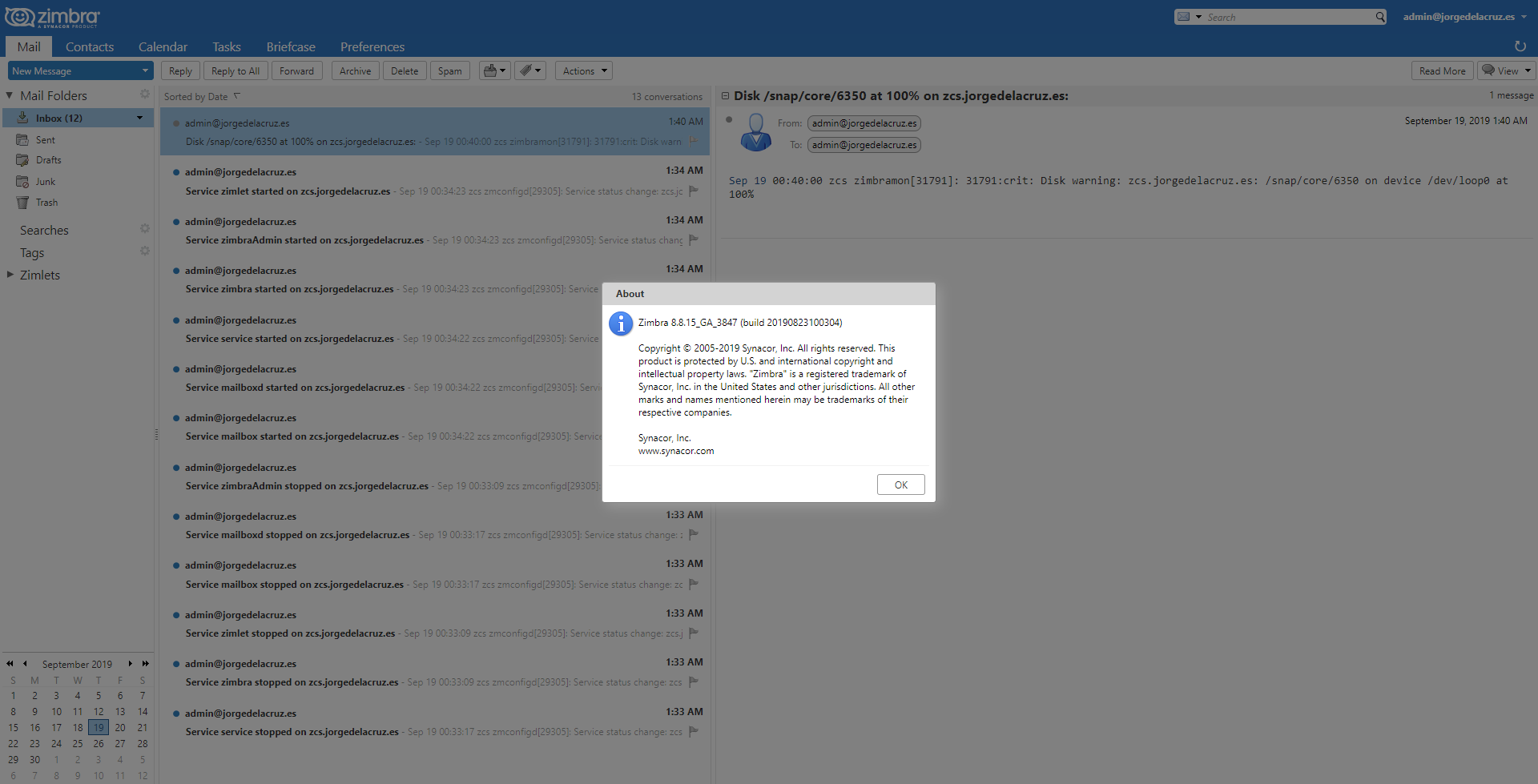The height and width of the screenshot is (784, 1538).
Task: Click the refresh icon below the account name
Action: pos(1520,46)
